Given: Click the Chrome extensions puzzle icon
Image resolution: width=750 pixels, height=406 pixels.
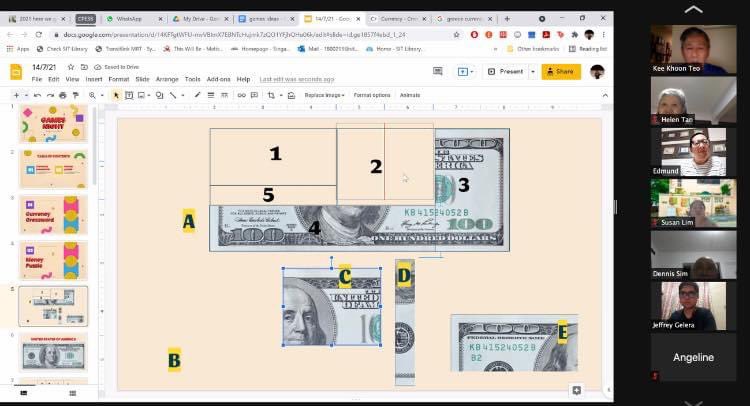Looking at the screenshot, I should (574, 35).
